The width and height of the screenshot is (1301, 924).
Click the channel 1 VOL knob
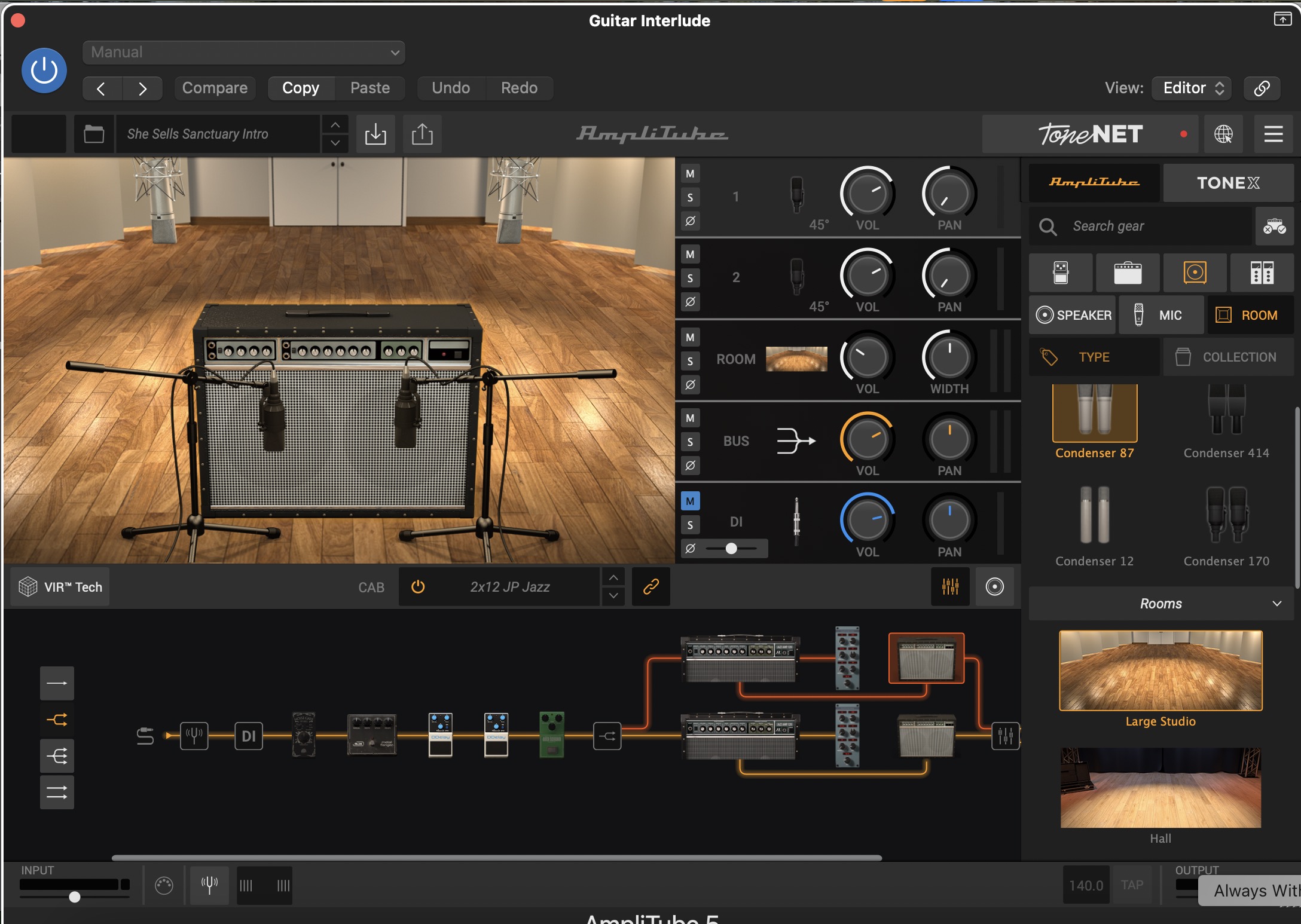pos(867,194)
